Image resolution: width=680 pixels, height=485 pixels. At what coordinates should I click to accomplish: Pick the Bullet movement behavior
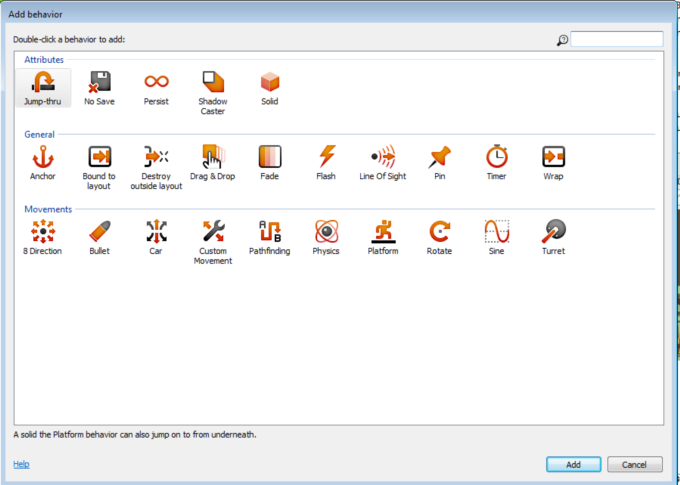[x=99, y=237]
